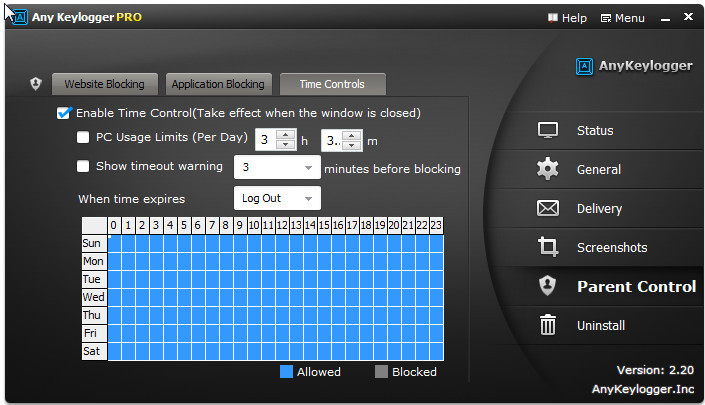The image size is (705, 405).
Task: Click the Any Keylogger title bar logo
Action: 20,17
